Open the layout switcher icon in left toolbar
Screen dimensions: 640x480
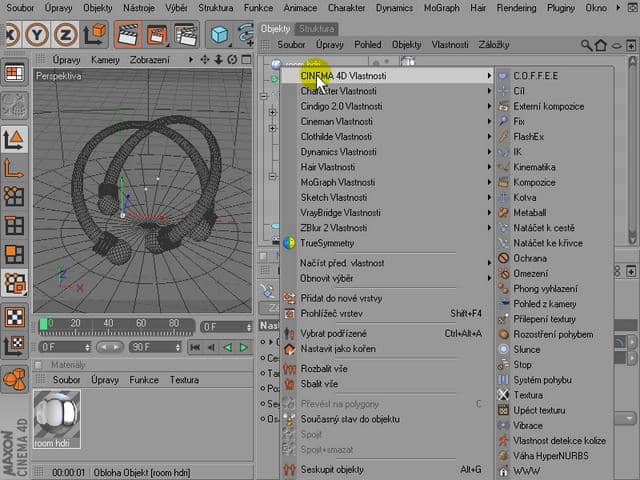pyautogui.click(x=15, y=72)
